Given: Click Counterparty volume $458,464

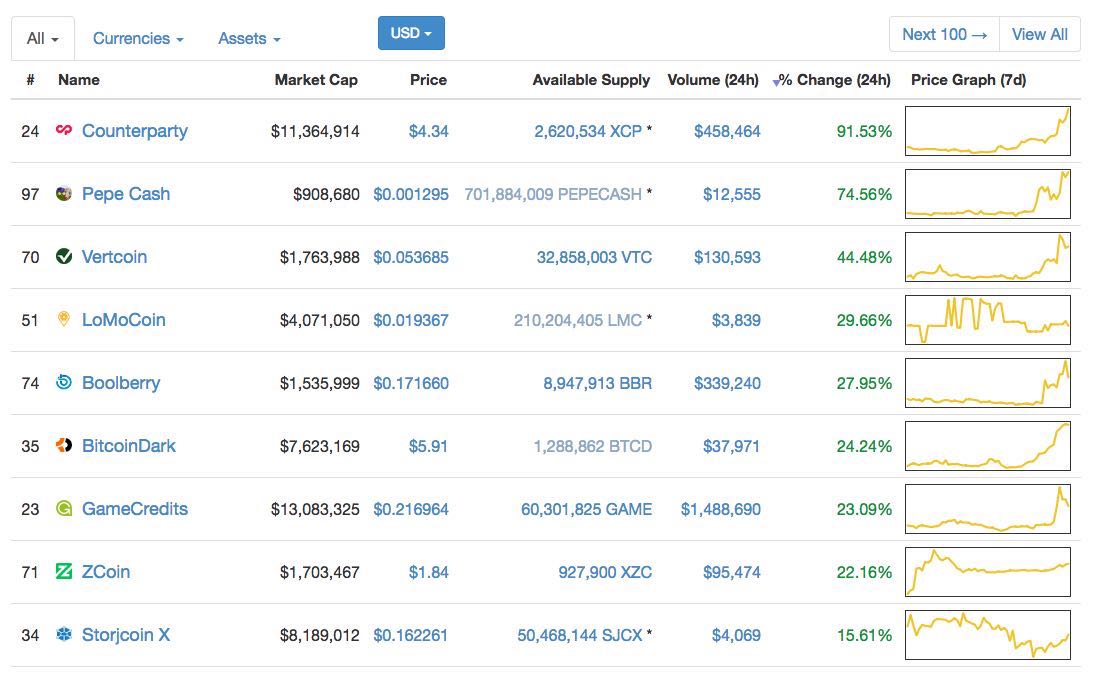Looking at the screenshot, I should click(727, 132).
